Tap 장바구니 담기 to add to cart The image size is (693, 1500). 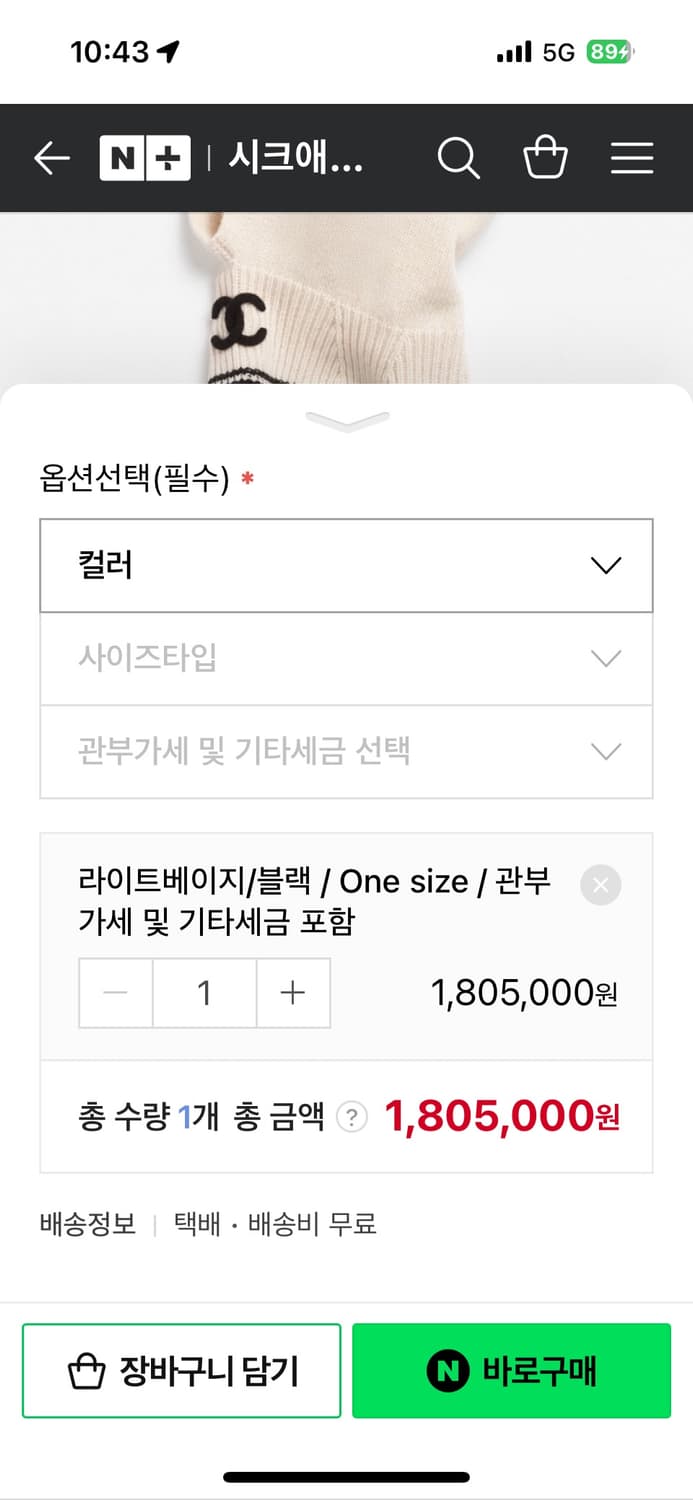[181, 1372]
